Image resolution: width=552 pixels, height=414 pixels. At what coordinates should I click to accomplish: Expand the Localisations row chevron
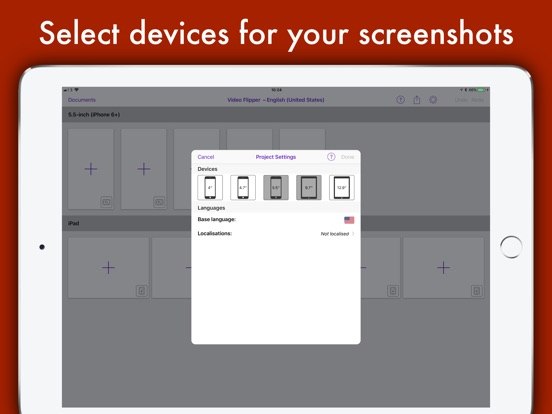click(353, 234)
